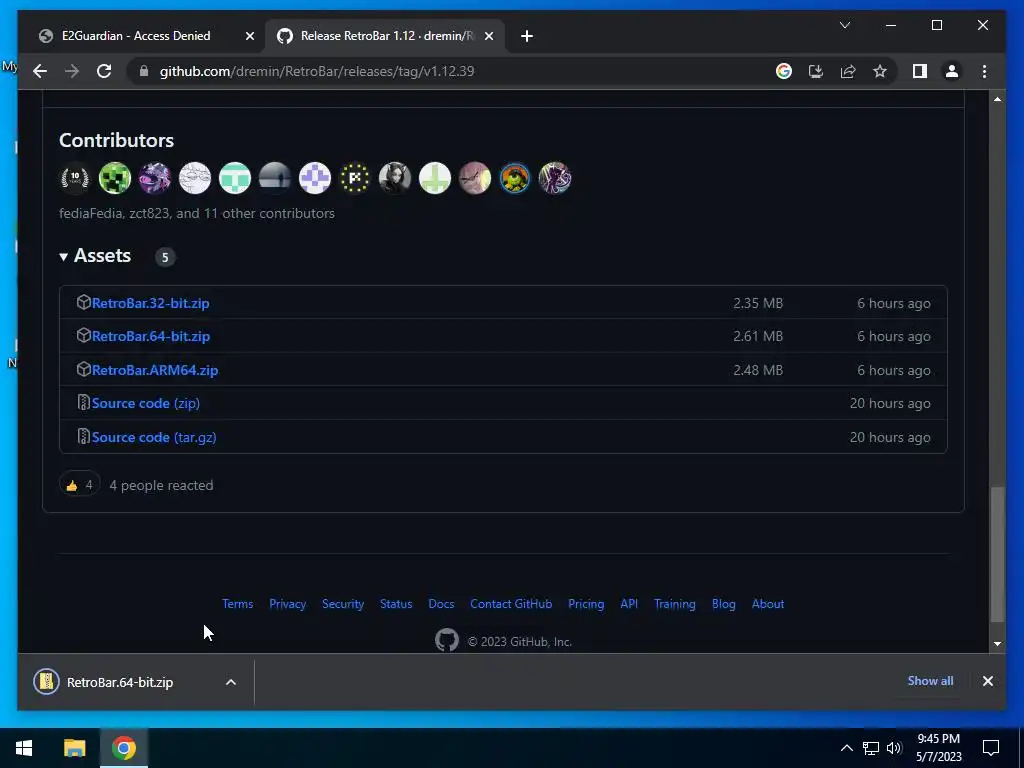1024x768 pixels.
Task: Click the package icon next to RetroBar.32-bit.zip
Action: click(83, 302)
